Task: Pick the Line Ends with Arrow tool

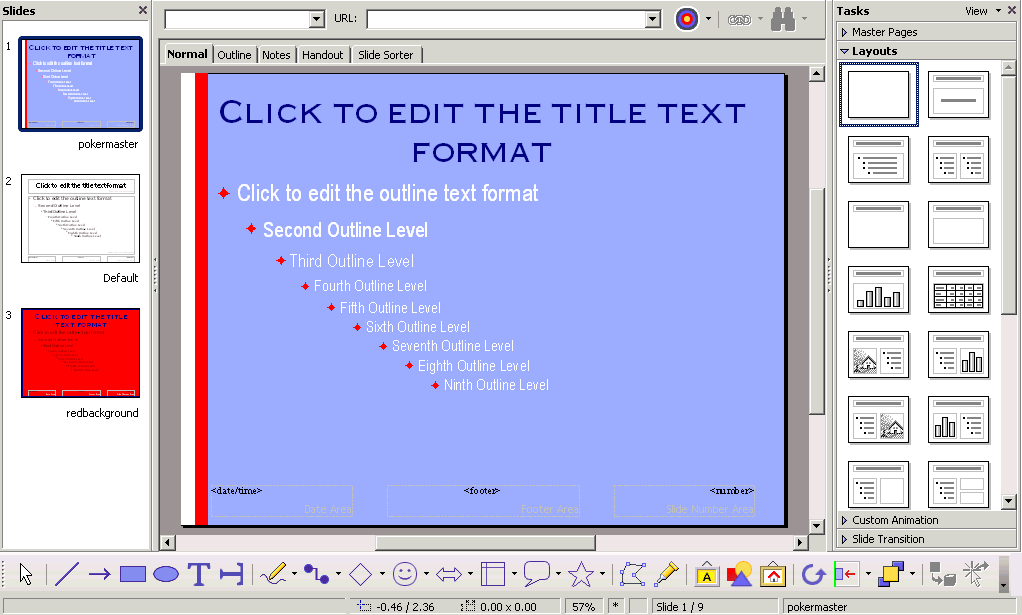Action: pyautogui.click(x=99, y=574)
